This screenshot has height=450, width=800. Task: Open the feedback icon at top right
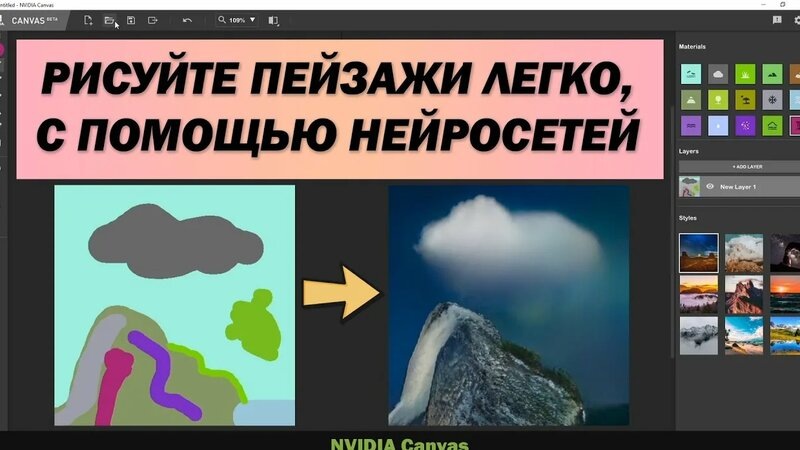tap(777, 20)
